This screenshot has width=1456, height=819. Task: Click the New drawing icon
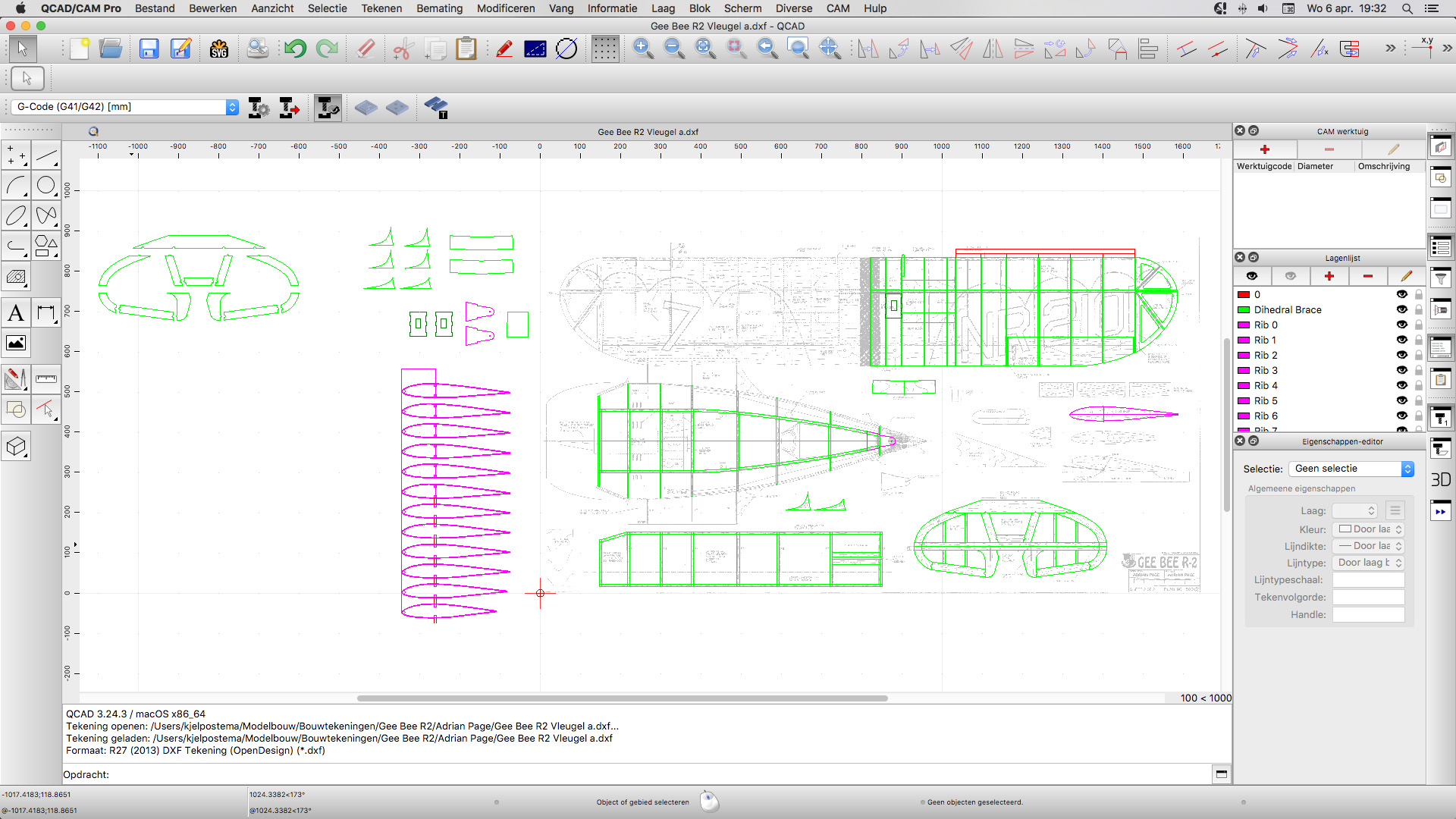click(x=80, y=49)
